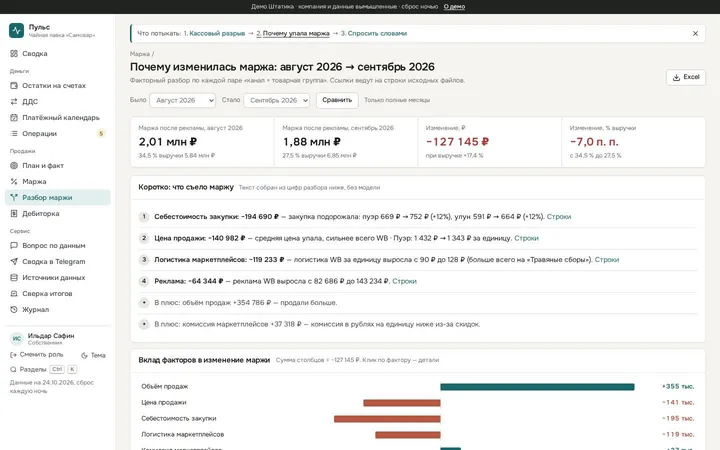Click В плюс: объём продаж row
Screen dimensions: 720x450
coord(417,303)
